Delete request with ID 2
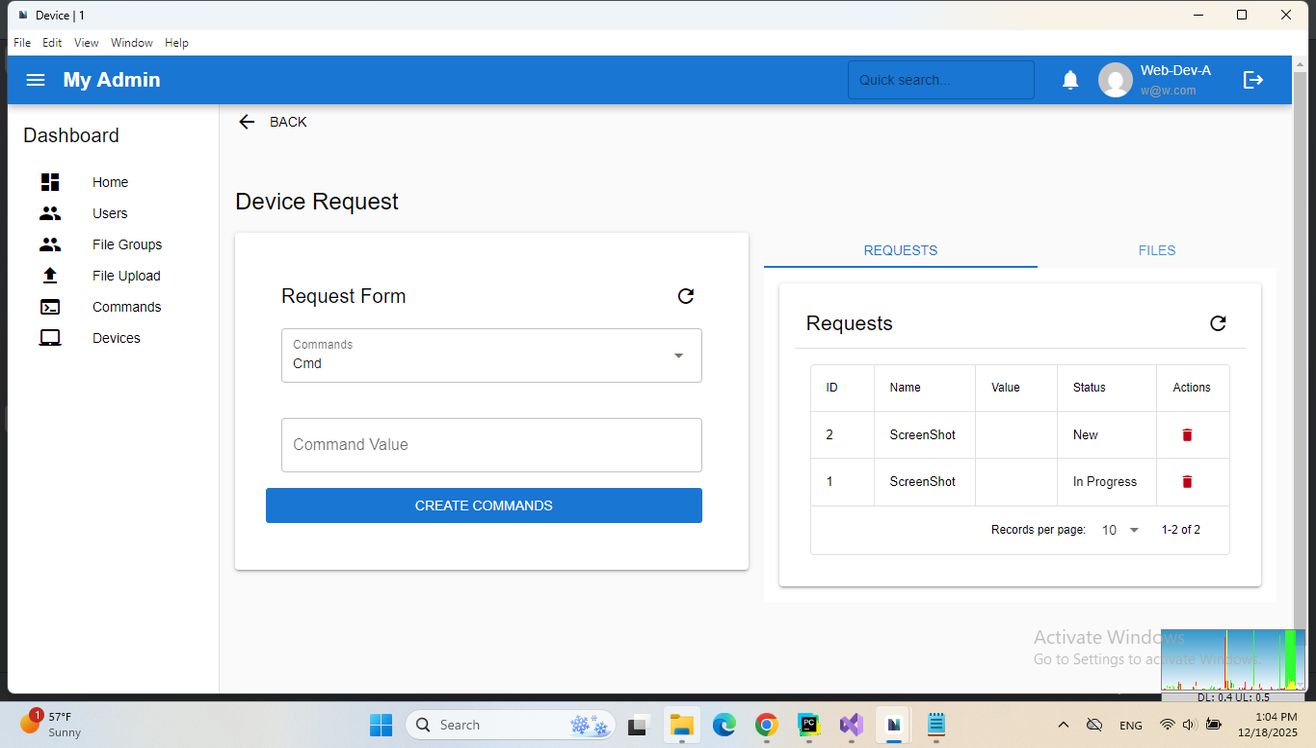This screenshot has height=748, width=1316. point(1187,435)
